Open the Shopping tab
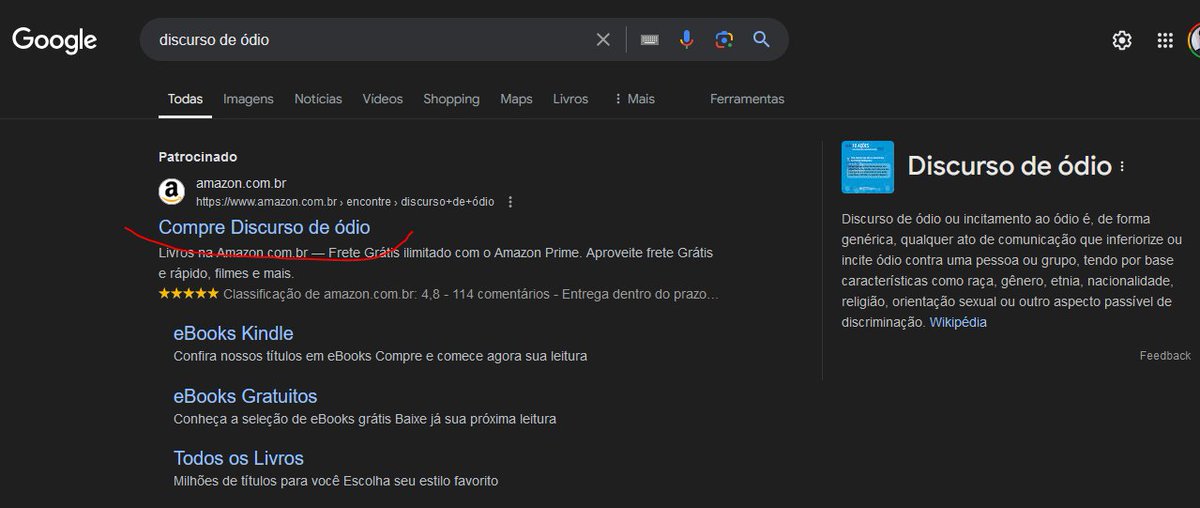Viewport: 1200px width, 508px height. point(451,99)
